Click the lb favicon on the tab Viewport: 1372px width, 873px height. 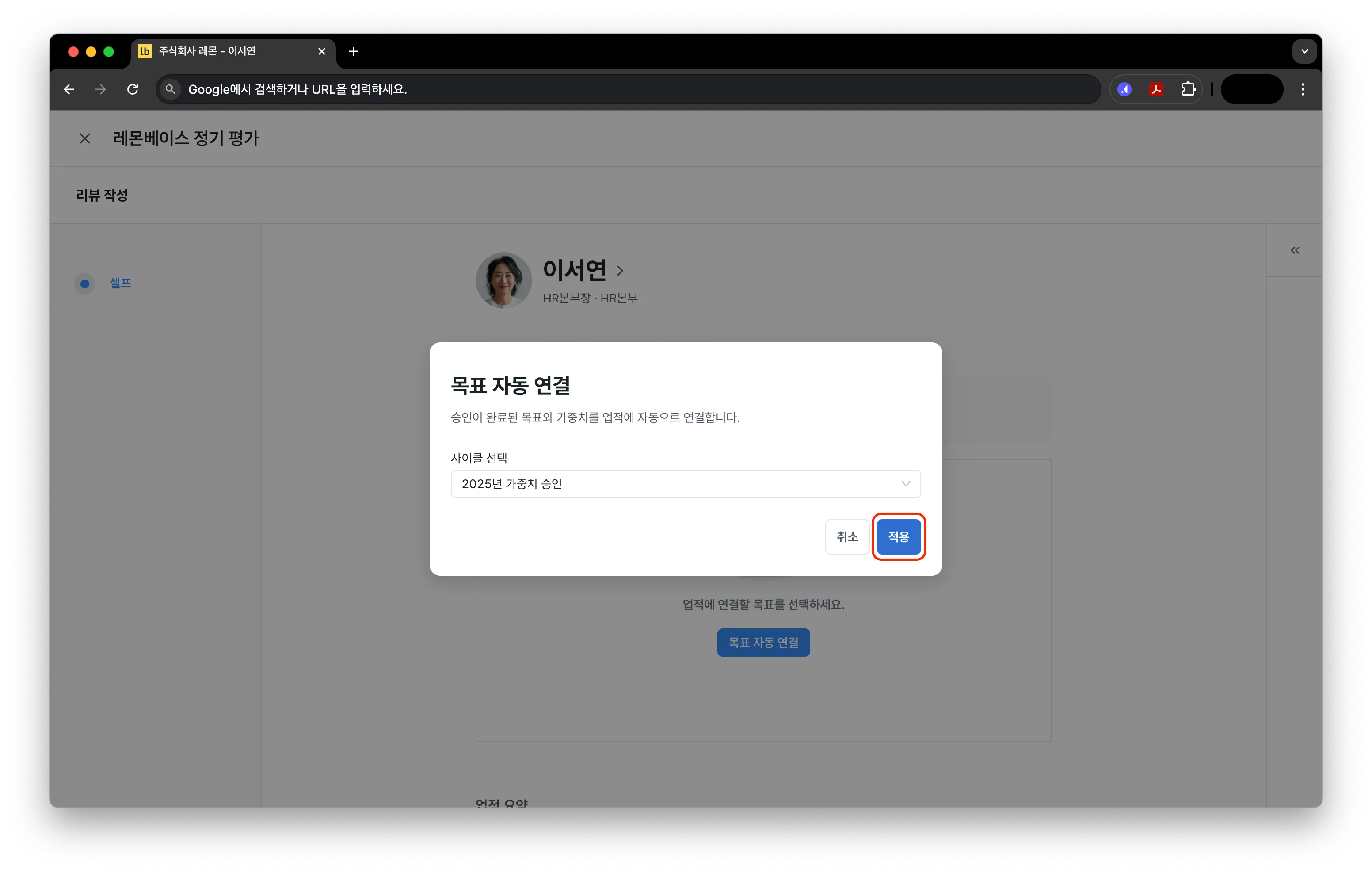(x=145, y=51)
